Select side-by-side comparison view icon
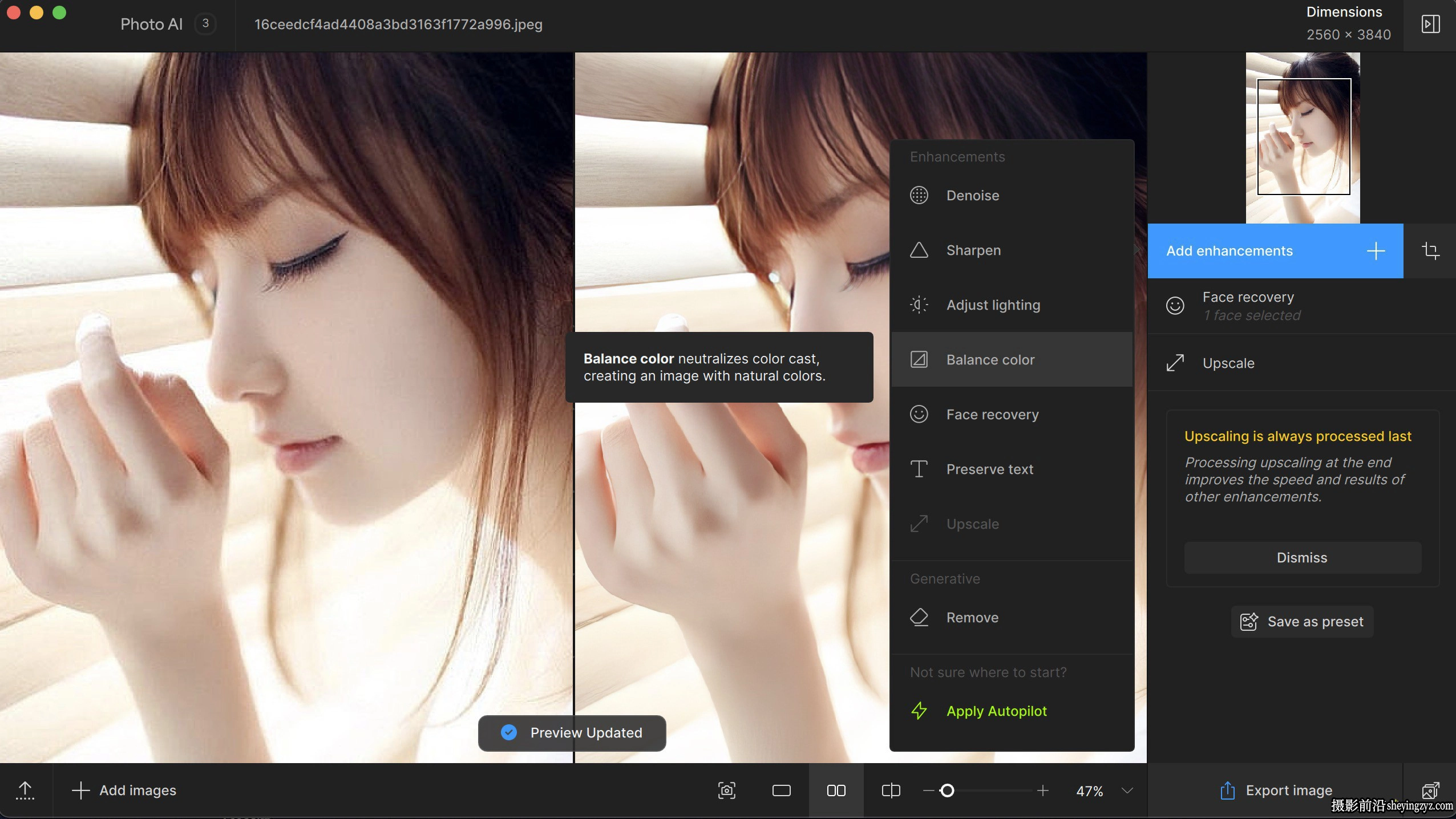 [836, 790]
